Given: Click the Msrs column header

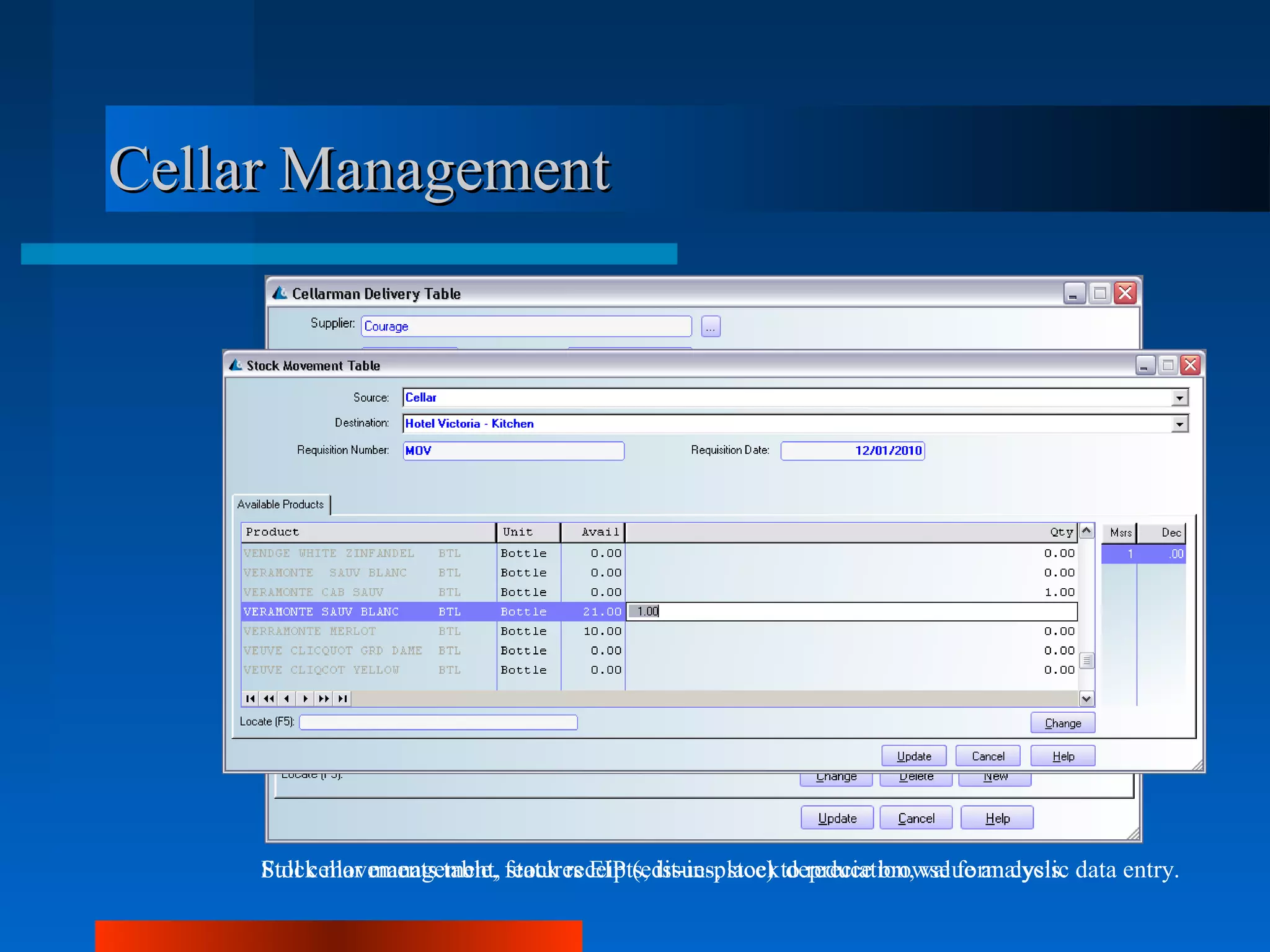Looking at the screenshot, I should coord(1120,532).
